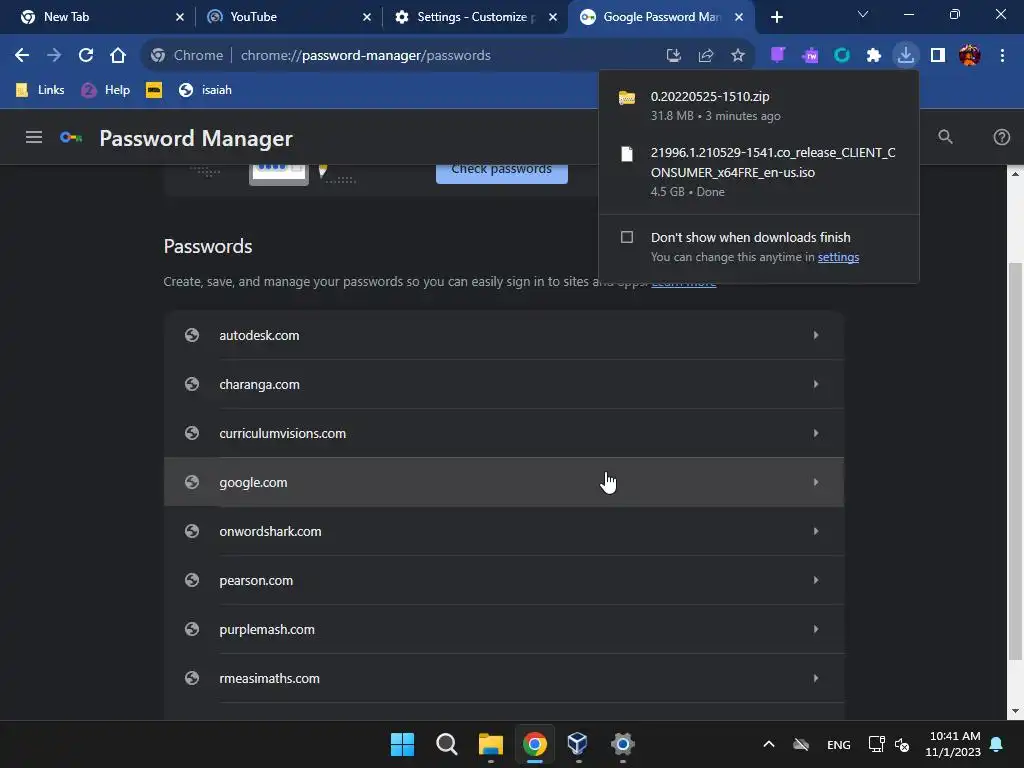Check "Don't show when downloads finish"
This screenshot has width=1024, height=768.
[x=627, y=237]
